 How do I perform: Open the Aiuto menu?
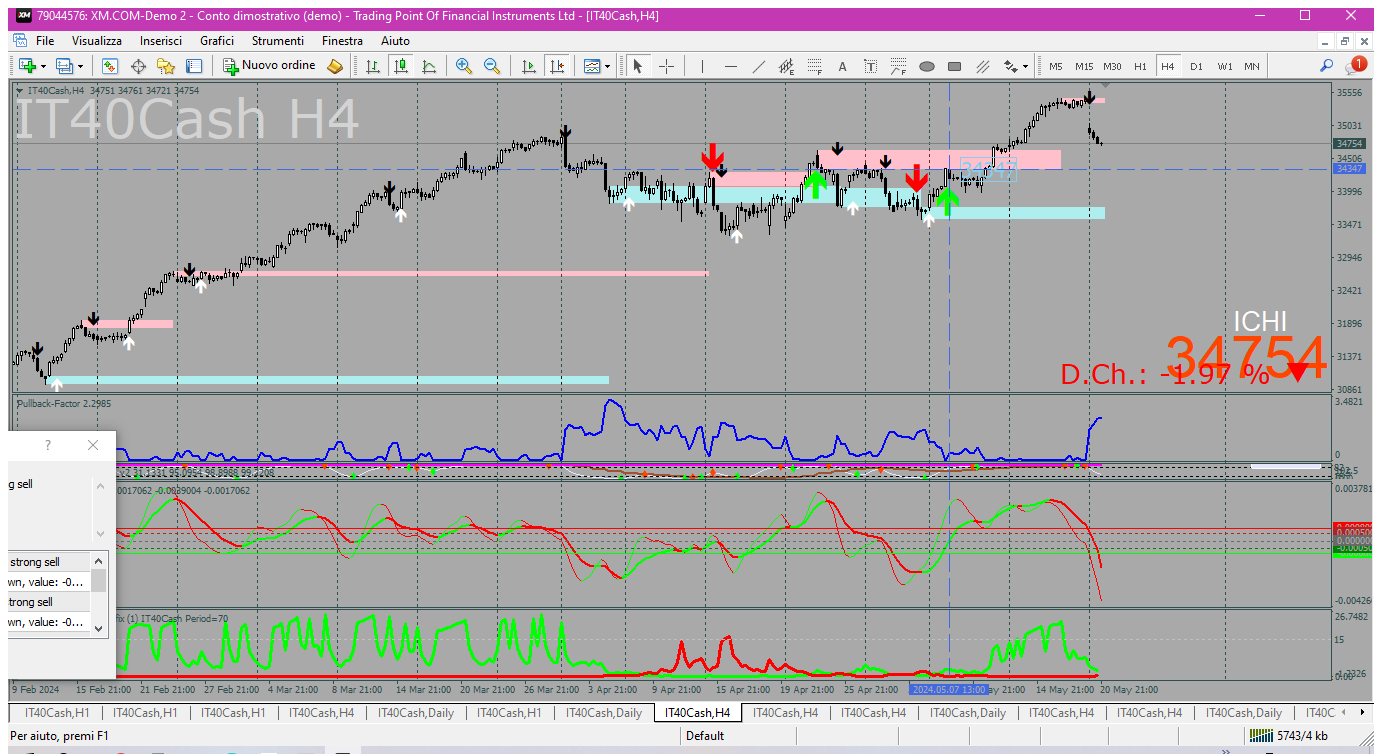click(395, 41)
